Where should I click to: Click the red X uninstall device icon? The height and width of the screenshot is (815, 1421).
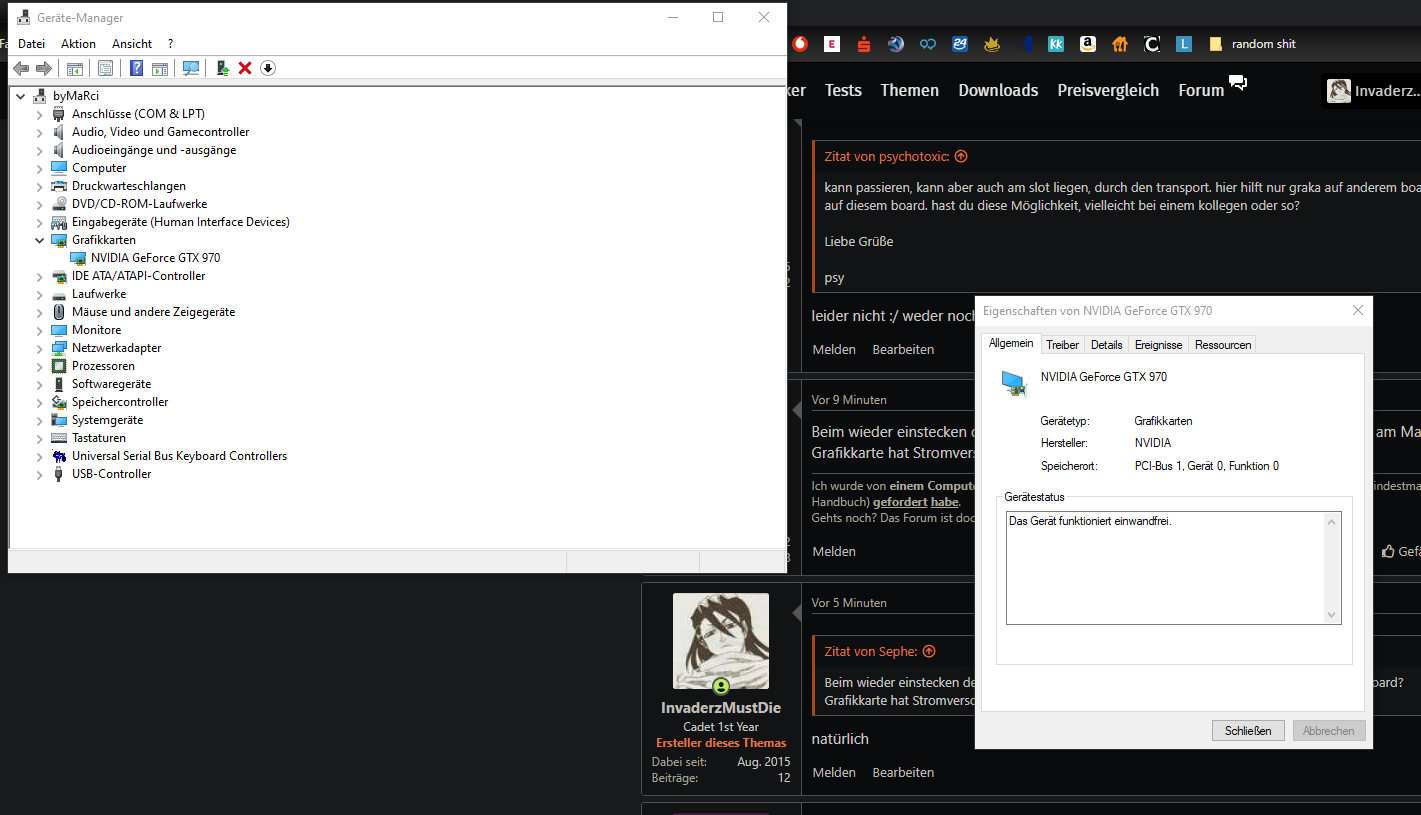[245, 68]
